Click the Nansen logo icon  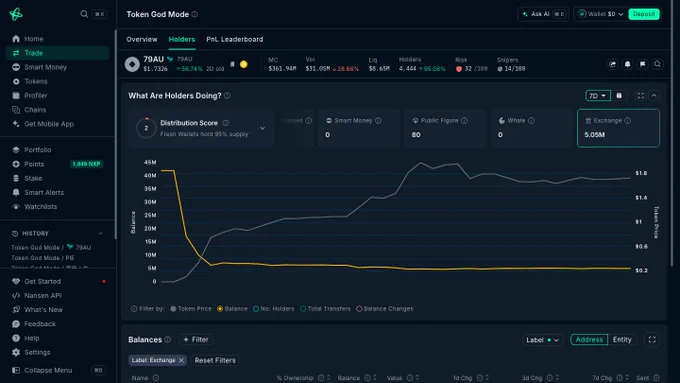tap(16, 14)
